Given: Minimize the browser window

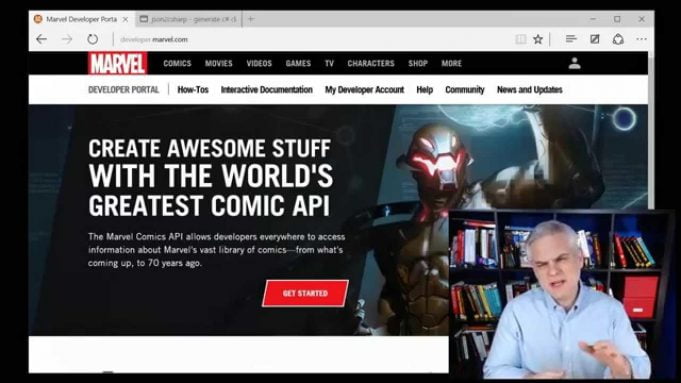Looking at the screenshot, I should coord(593,19).
